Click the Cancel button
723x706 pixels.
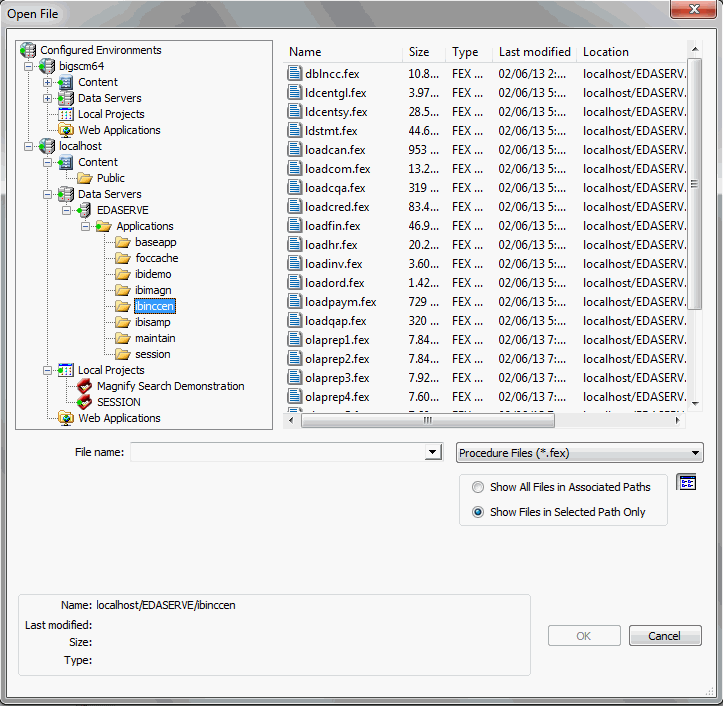(665, 636)
